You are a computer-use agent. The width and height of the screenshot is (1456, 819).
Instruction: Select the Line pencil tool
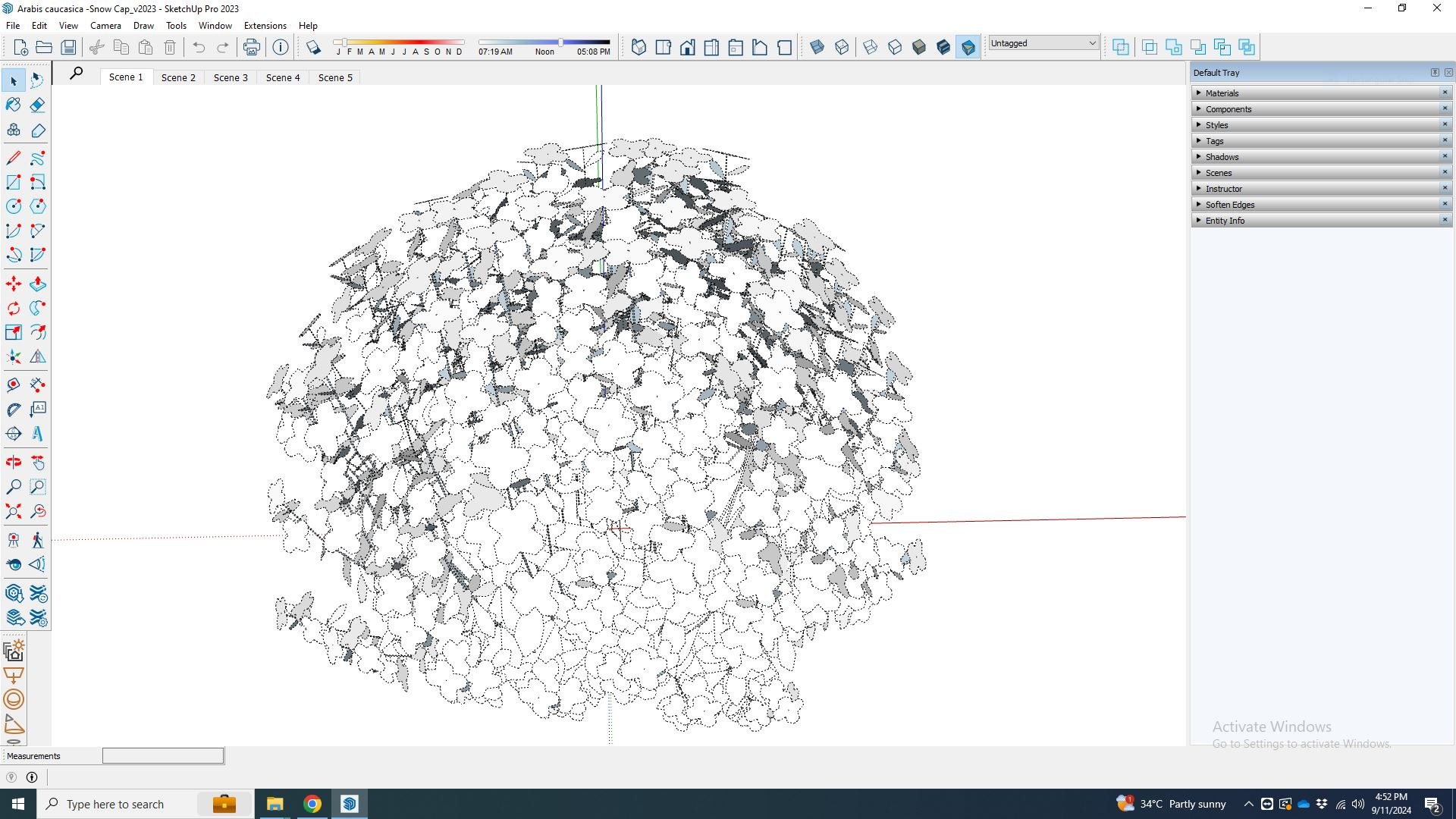pos(14,158)
